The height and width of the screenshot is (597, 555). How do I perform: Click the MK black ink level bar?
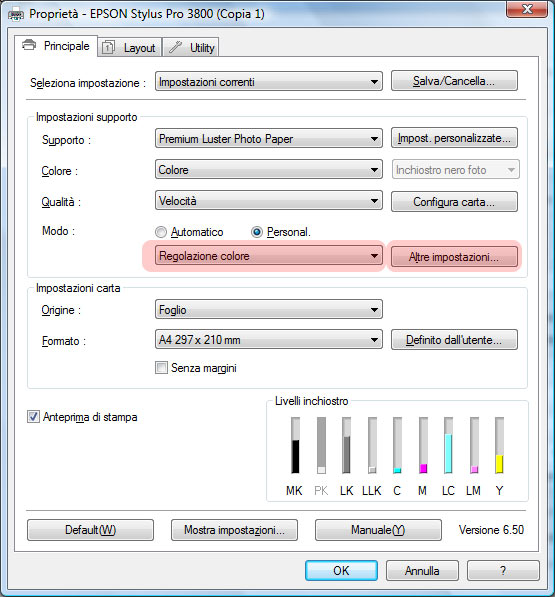click(295, 445)
